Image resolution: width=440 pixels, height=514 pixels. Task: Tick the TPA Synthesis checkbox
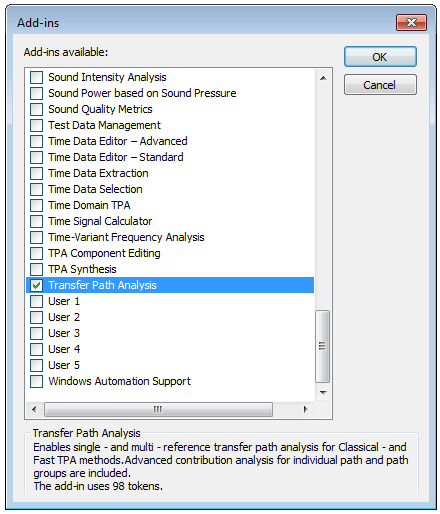36,269
